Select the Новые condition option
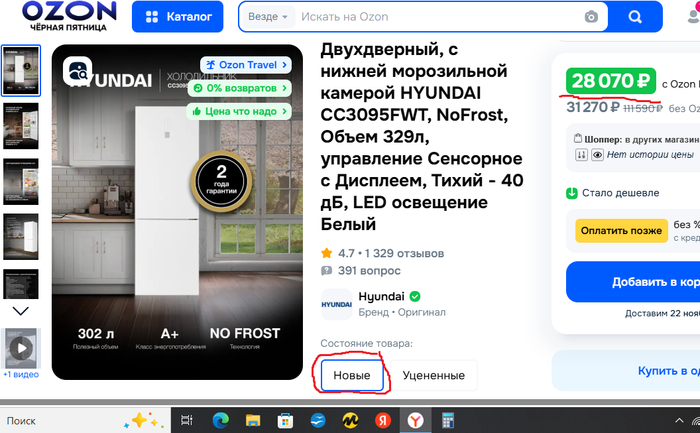Image resolution: width=700 pixels, height=433 pixels. pyautogui.click(x=352, y=375)
